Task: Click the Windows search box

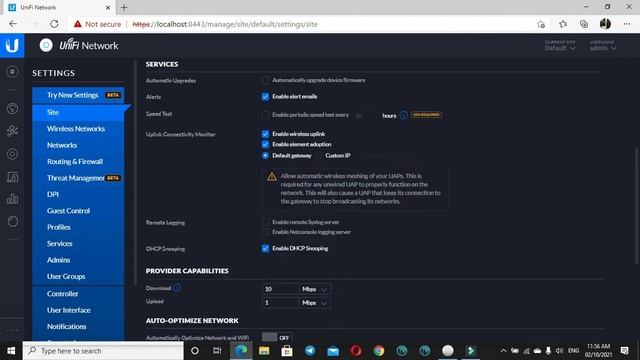Action: tap(103, 351)
